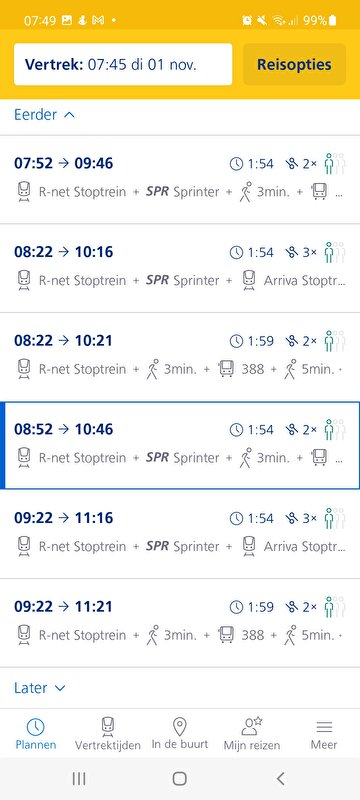Open Reisopties travel options
Viewport: 360px width, 800px height.
click(x=294, y=65)
